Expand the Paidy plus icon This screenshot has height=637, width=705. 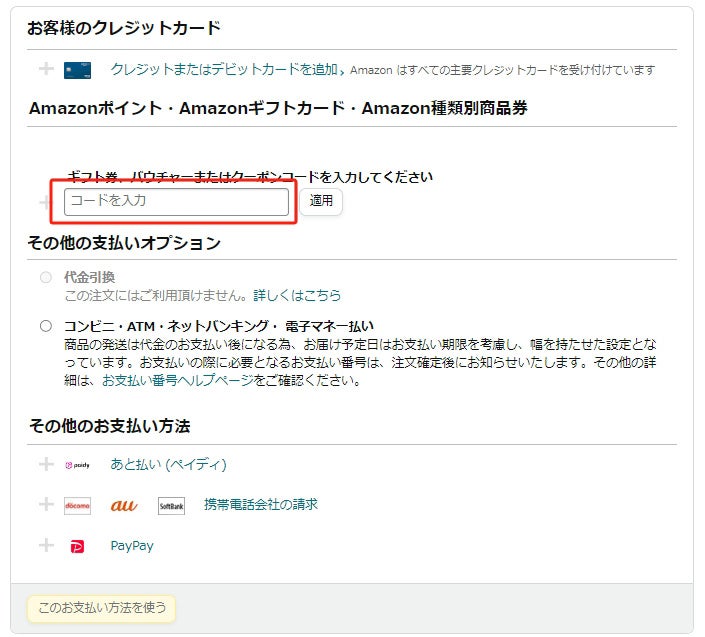click(46, 464)
